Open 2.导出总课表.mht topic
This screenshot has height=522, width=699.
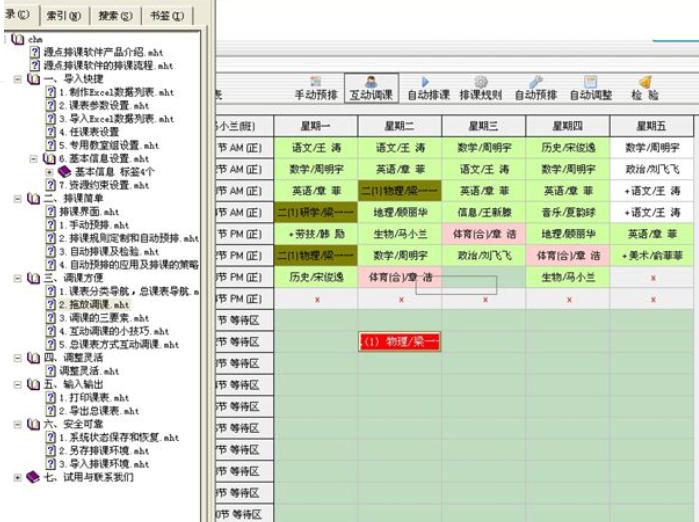pyautogui.click(x=99, y=411)
